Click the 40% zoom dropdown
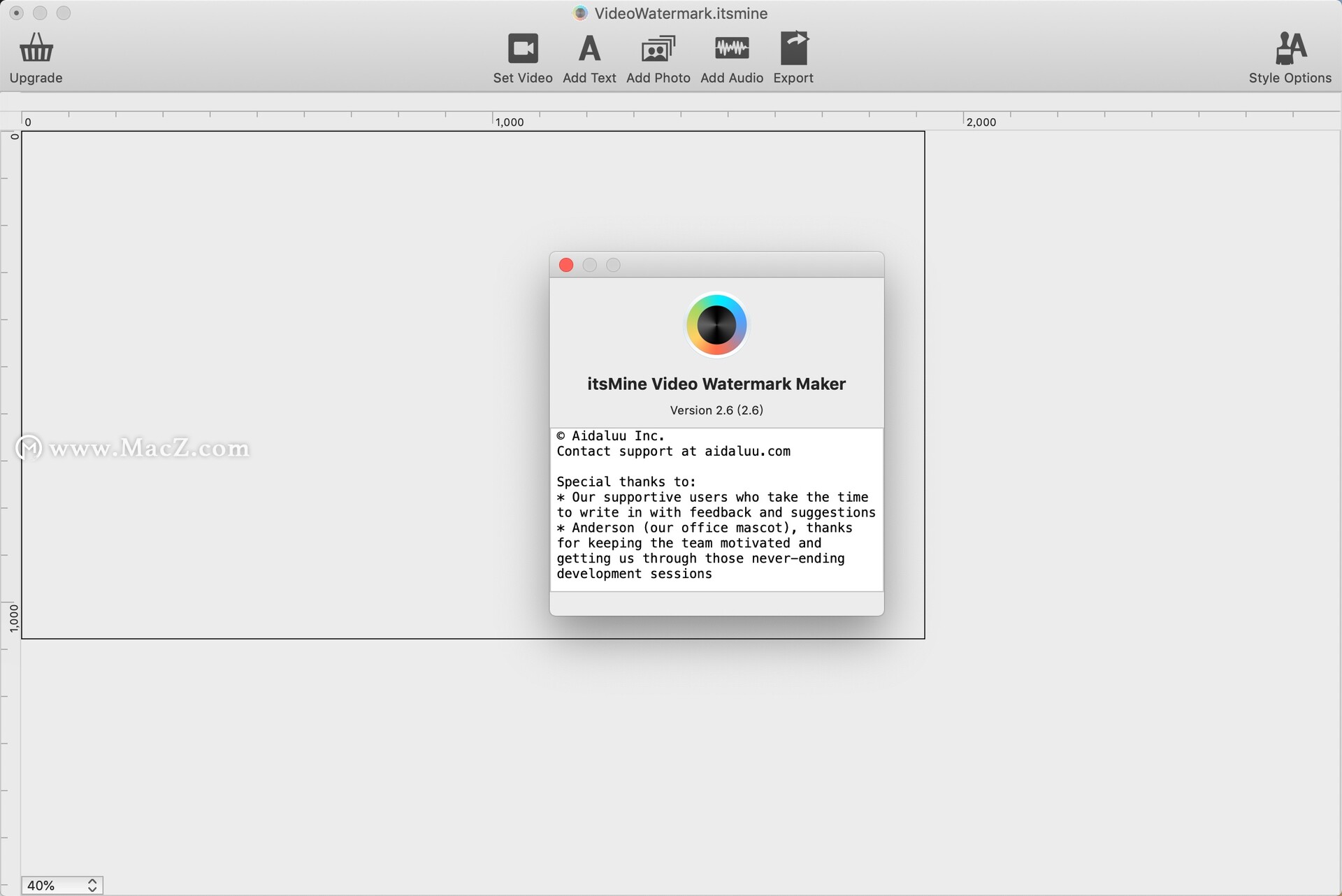Screen dimensions: 1342x896 tap(58, 885)
